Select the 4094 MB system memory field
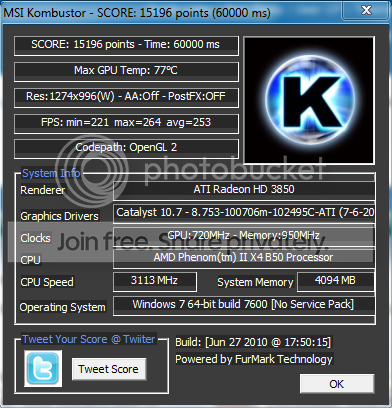The height and width of the screenshot is (408, 392). click(x=335, y=282)
